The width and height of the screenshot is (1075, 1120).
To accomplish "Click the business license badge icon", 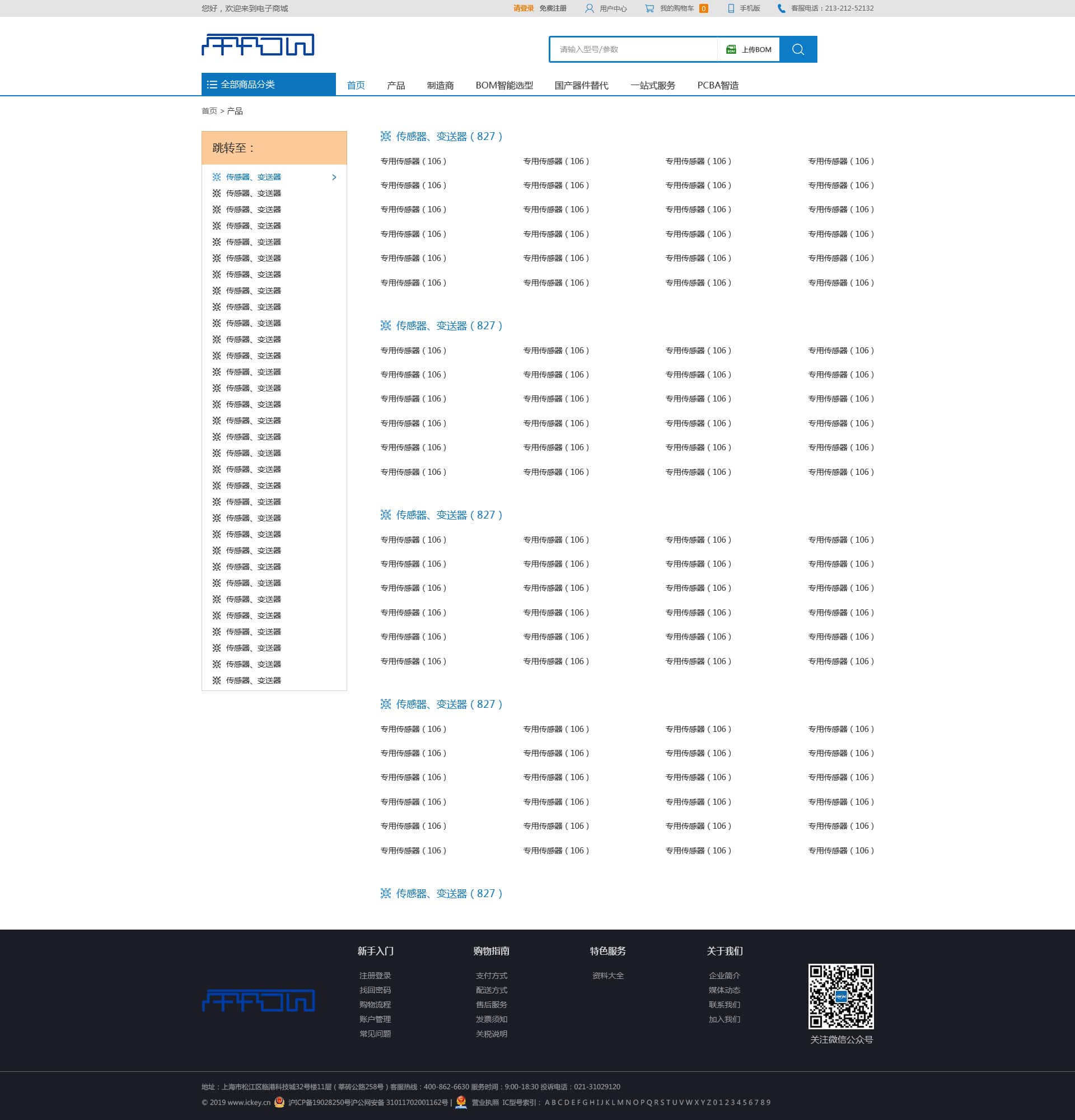I will click(461, 1102).
